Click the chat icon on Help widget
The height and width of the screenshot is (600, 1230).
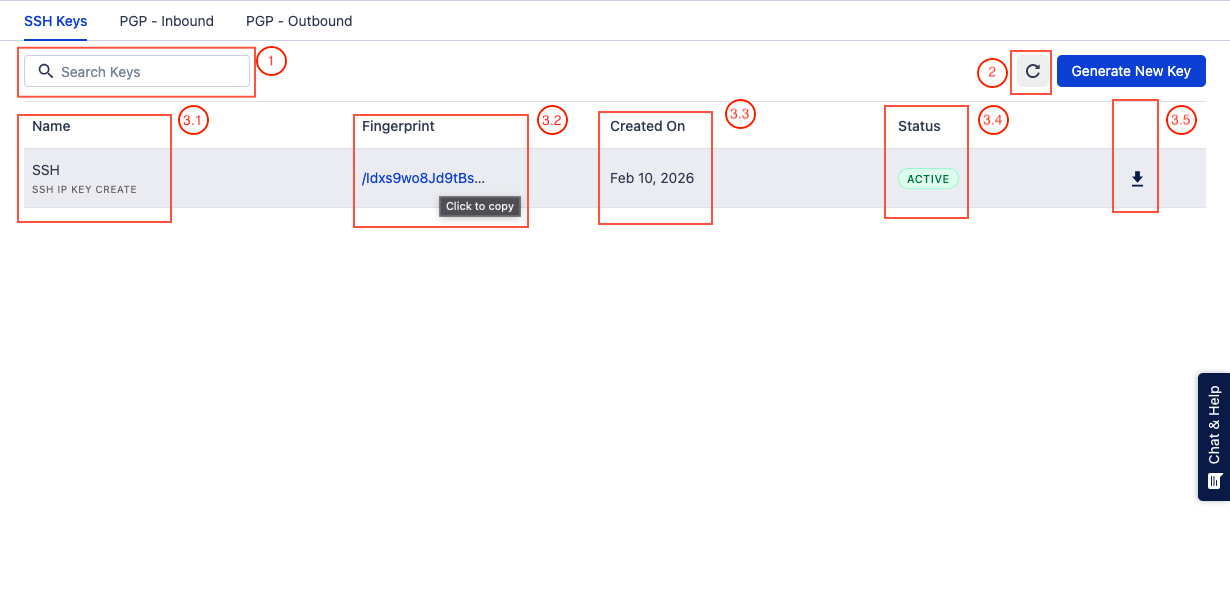pyautogui.click(x=1215, y=481)
